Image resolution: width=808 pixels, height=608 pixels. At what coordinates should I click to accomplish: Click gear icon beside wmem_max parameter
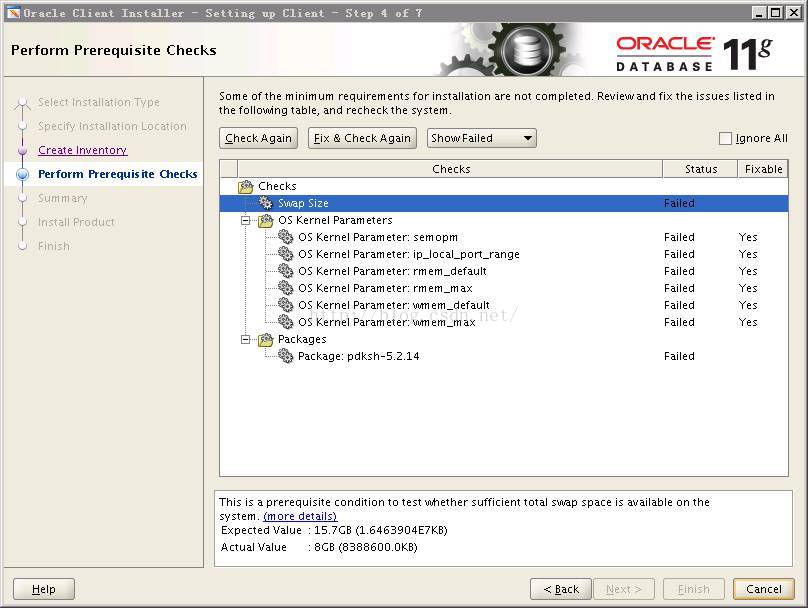pos(285,322)
